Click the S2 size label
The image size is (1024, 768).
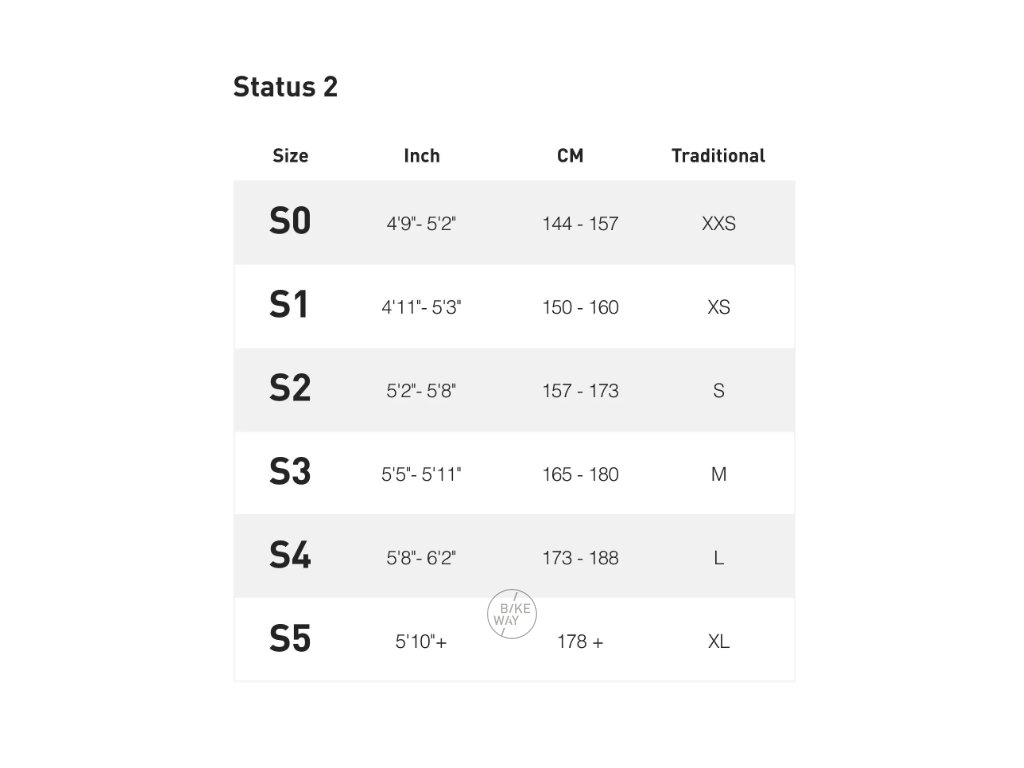pyautogui.click(x=290, y=389)
